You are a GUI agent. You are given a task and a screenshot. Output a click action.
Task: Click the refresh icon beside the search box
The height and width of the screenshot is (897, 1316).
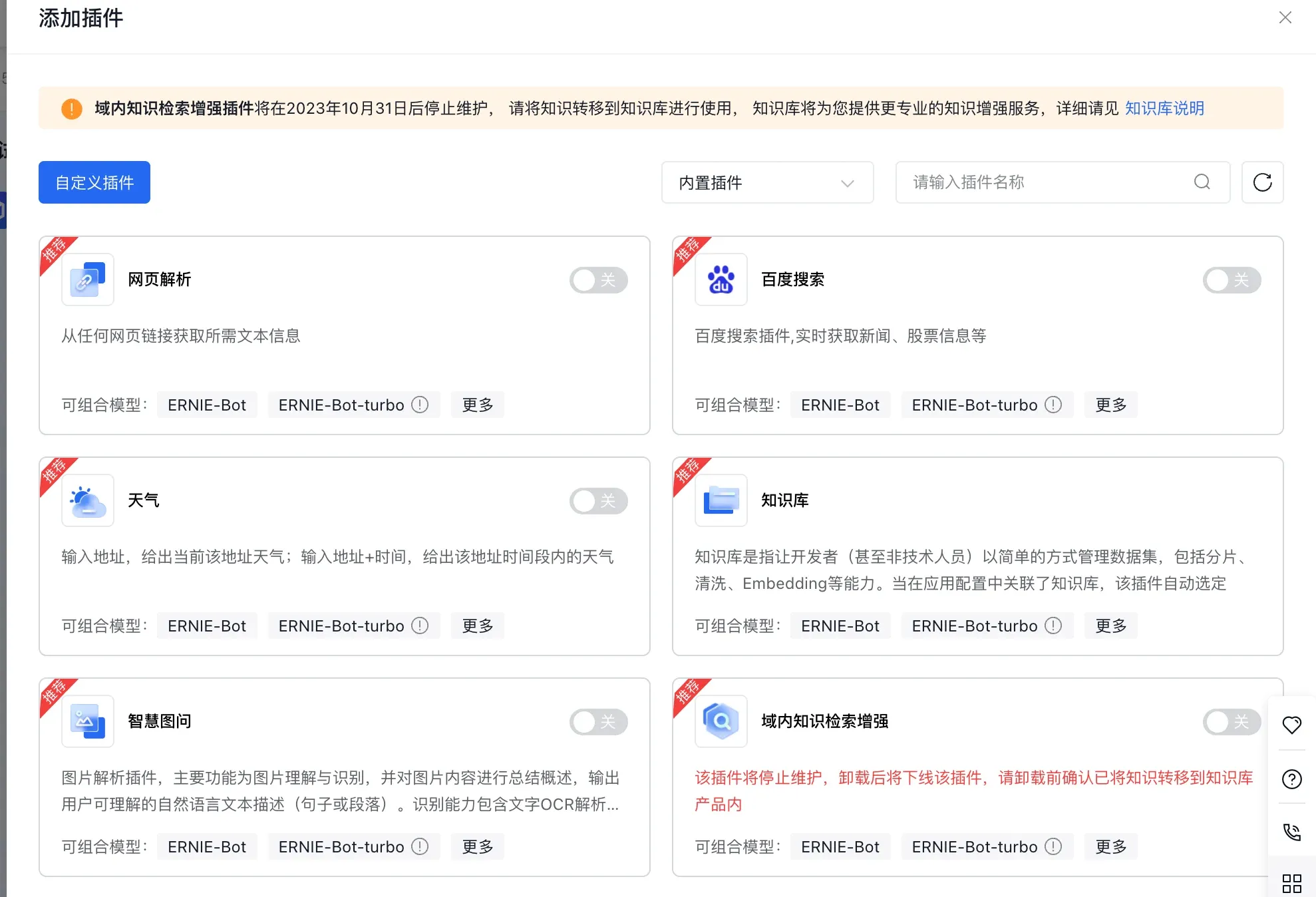pos(1262,182)
